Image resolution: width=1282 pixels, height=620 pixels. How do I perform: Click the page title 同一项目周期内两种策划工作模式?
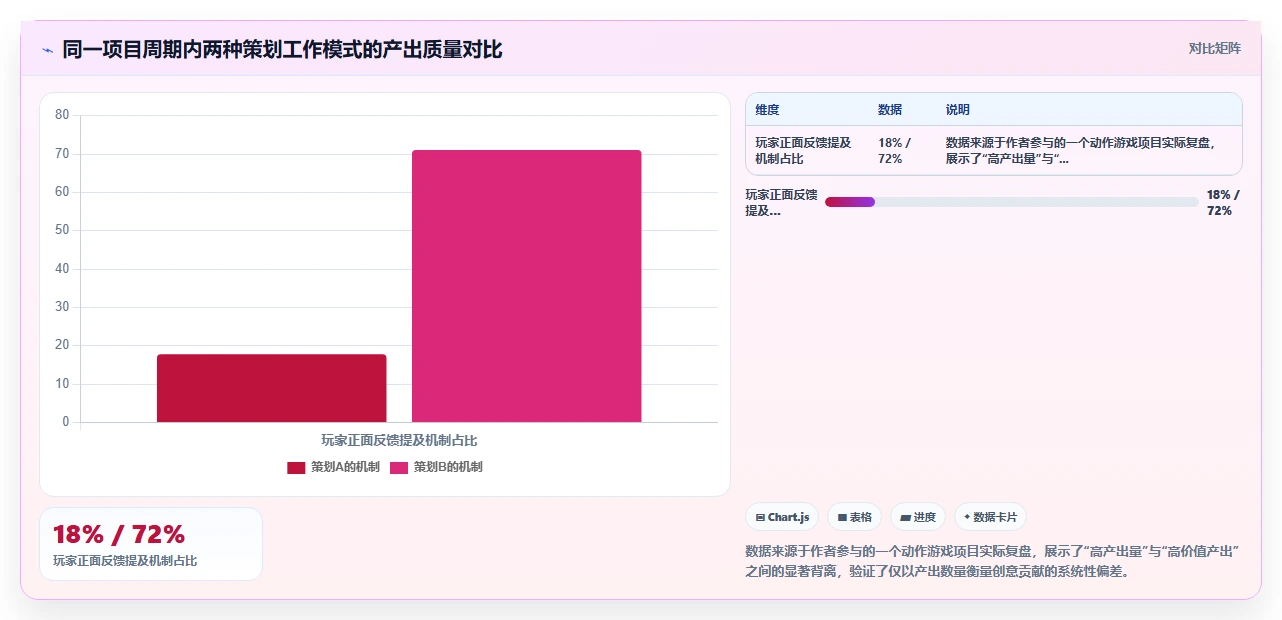coord(282,49)
